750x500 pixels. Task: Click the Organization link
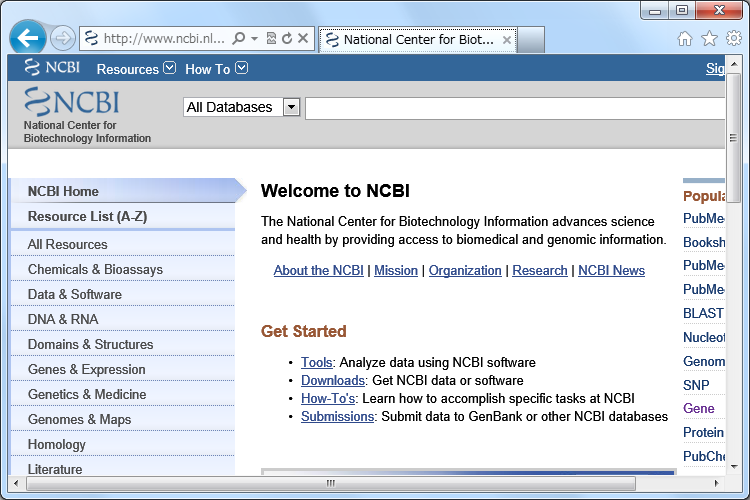(x=465, y=270)
